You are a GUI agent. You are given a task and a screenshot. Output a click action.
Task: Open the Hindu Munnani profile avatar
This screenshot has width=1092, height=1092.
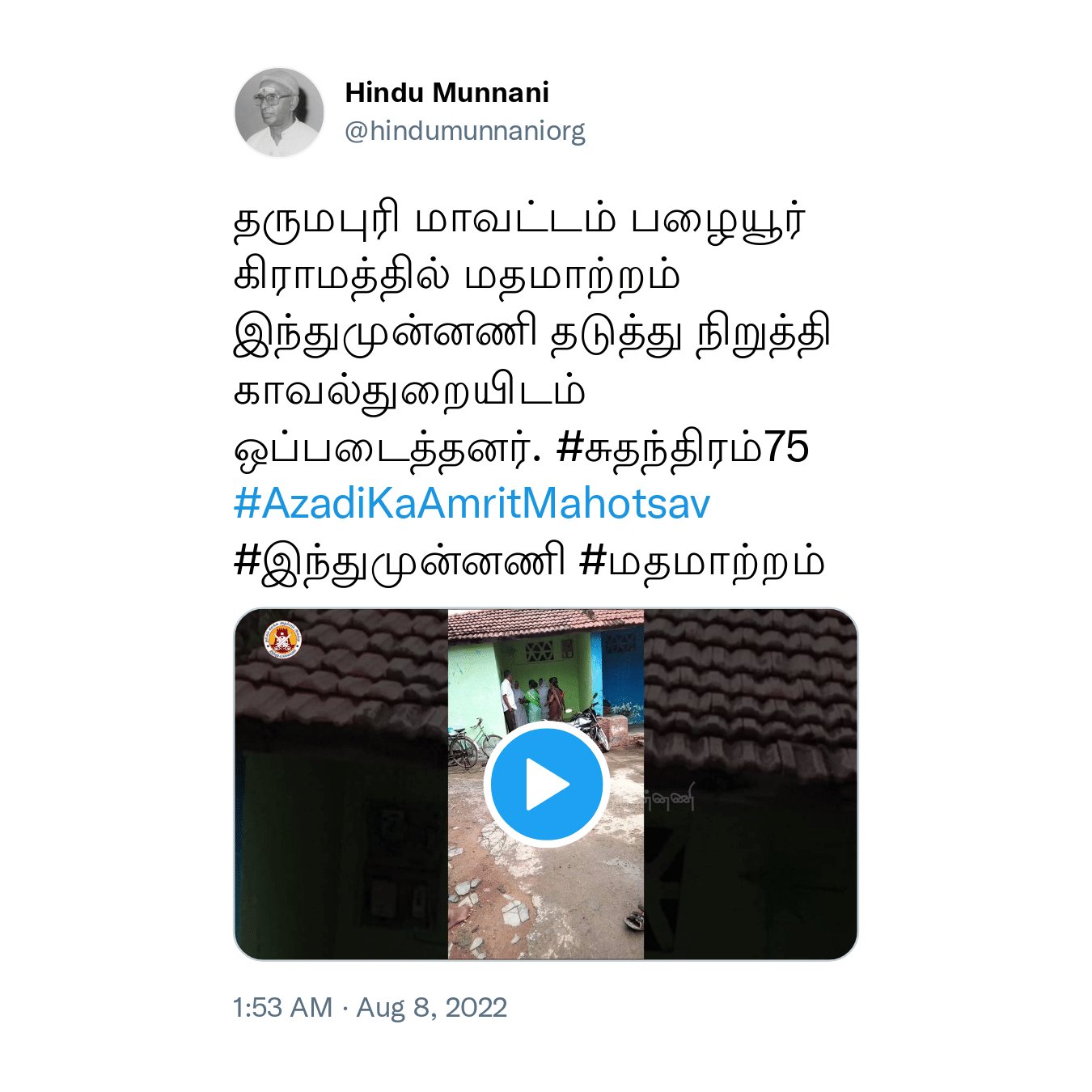(279, 112)
